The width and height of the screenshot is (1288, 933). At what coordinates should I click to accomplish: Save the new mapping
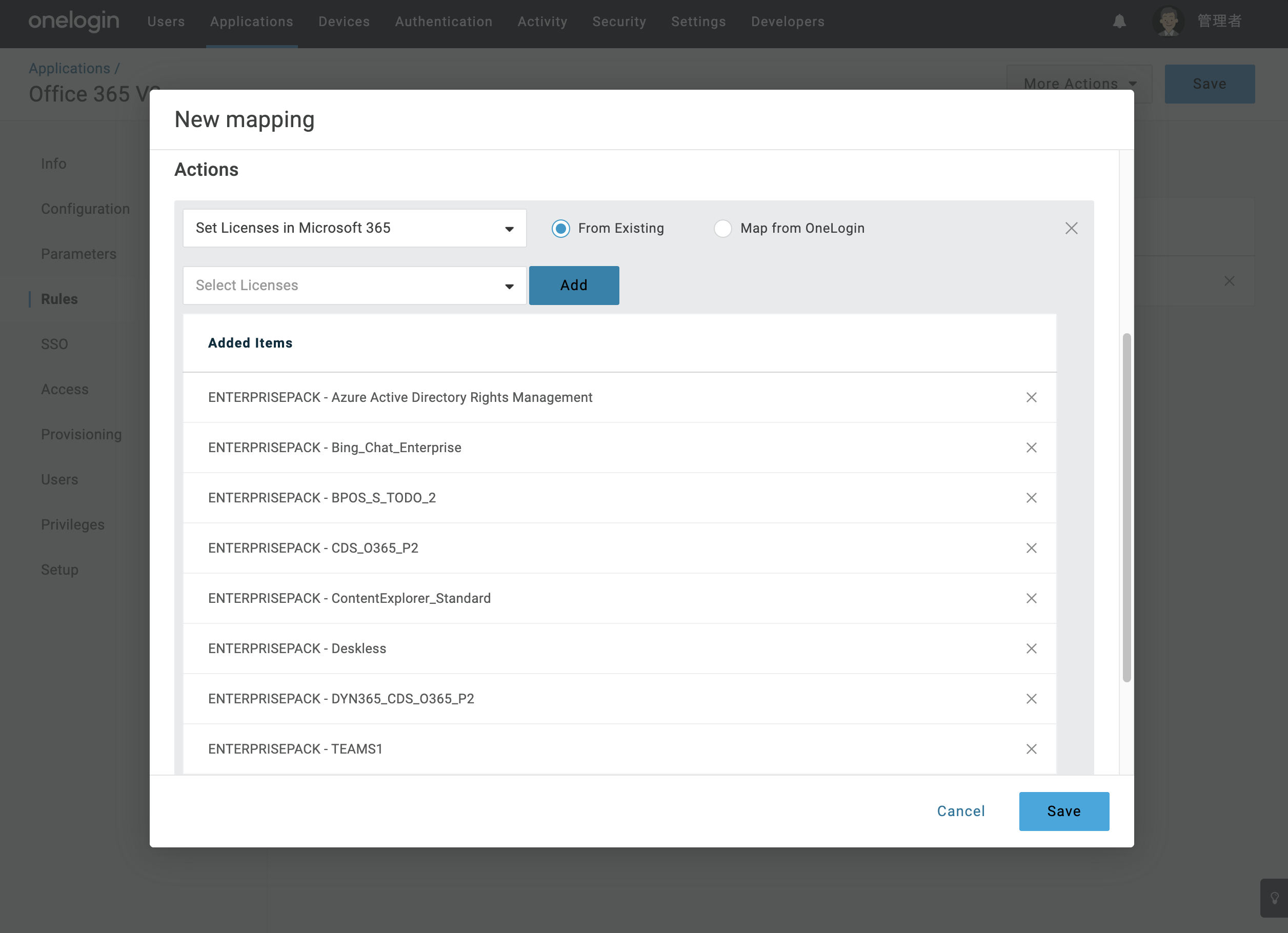pos(1064,811)
